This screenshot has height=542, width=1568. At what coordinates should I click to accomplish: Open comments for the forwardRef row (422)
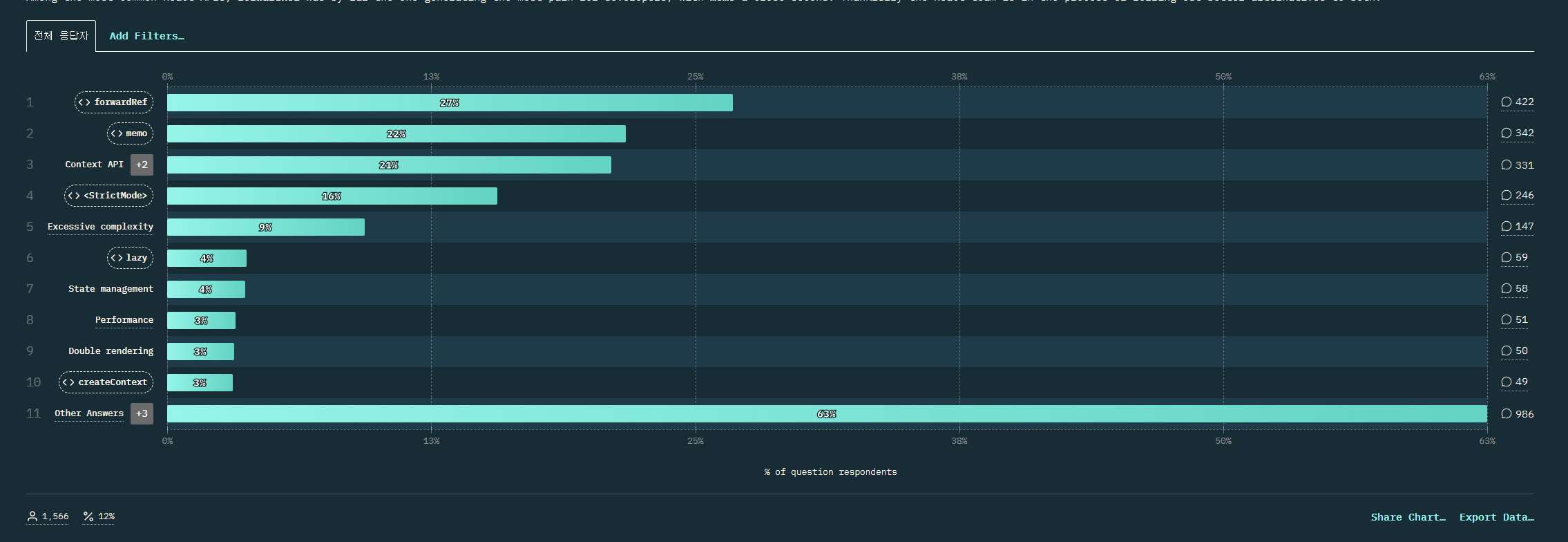point(1517,102)
